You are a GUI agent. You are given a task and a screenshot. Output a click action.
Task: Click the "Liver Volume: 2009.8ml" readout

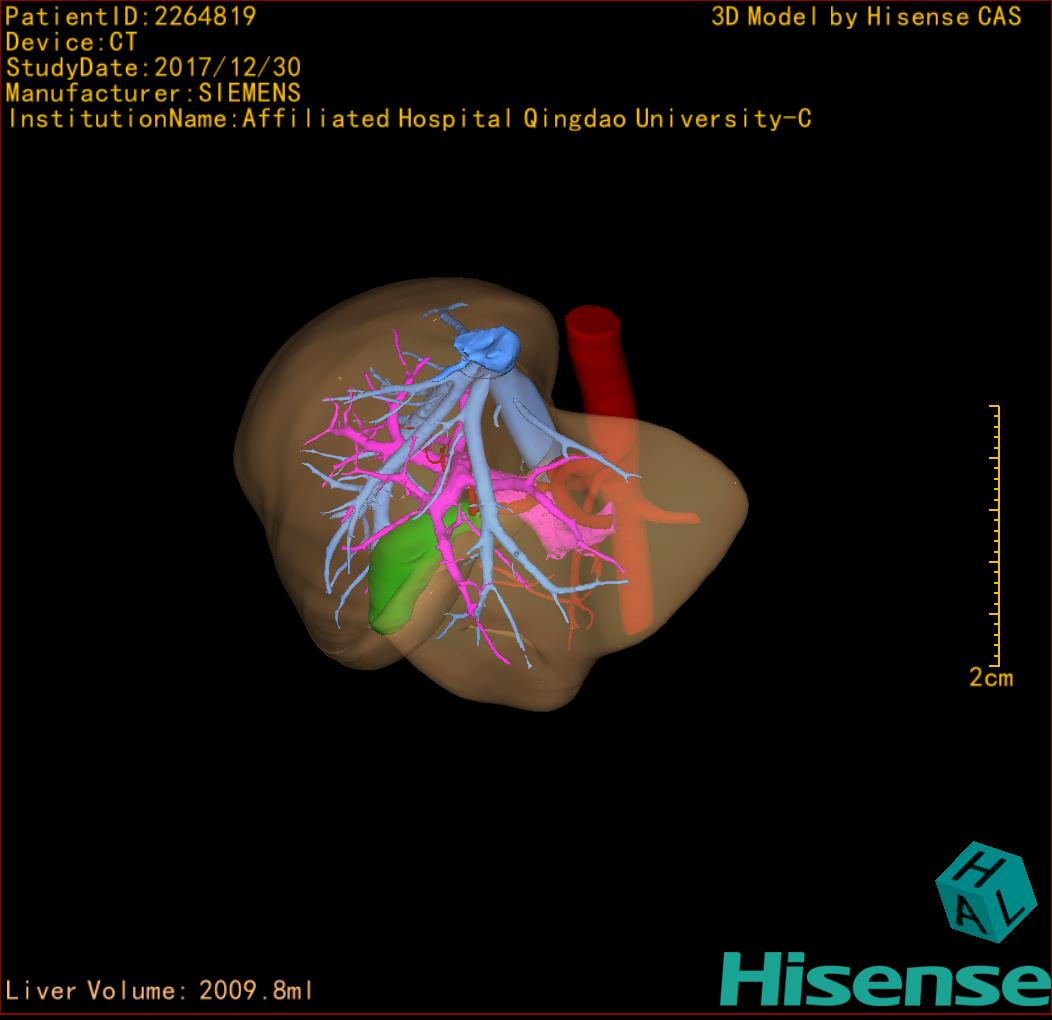158,990
